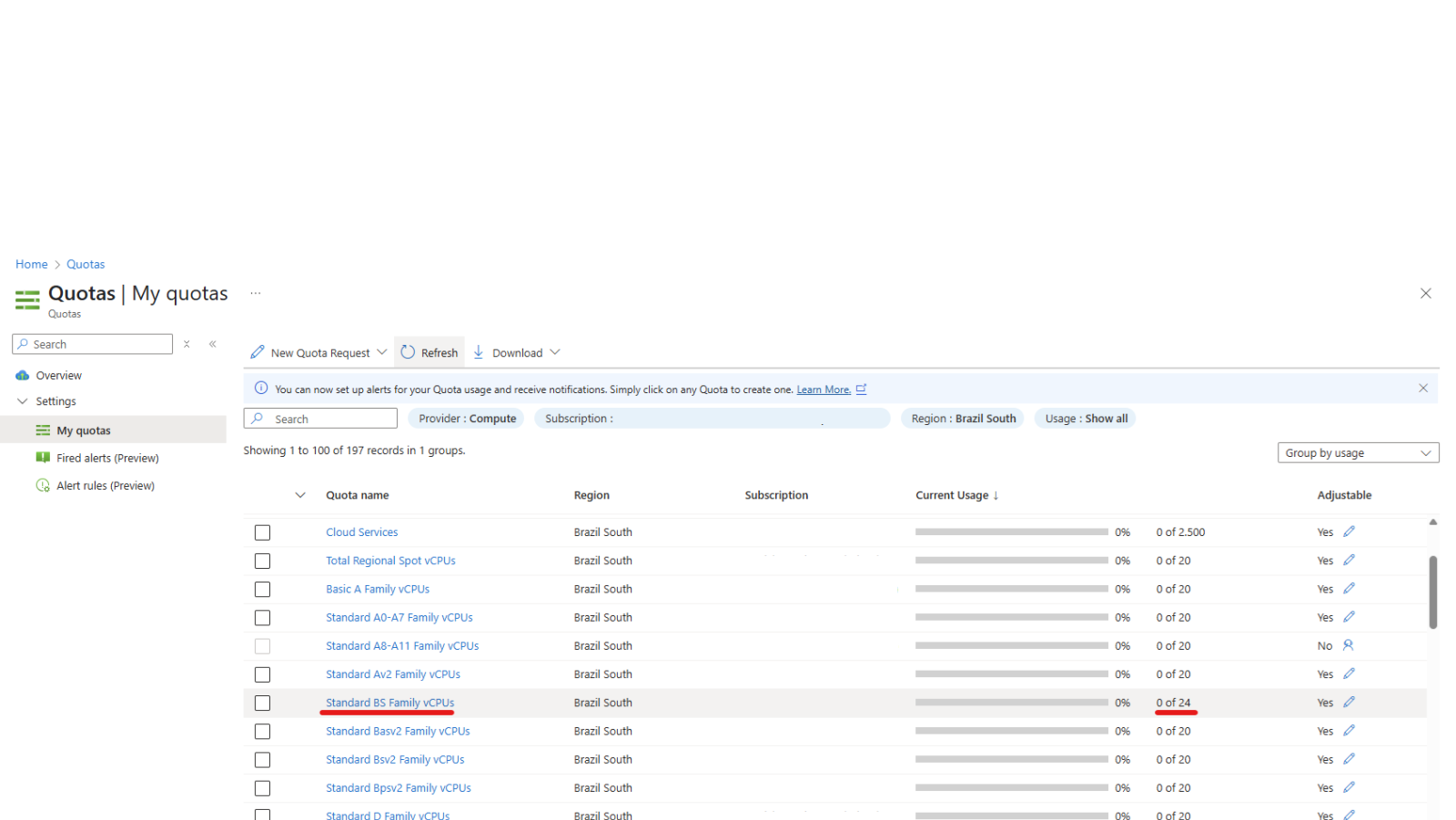Select the Standard BS Family vCPUs checkbox

pos(263,704)
